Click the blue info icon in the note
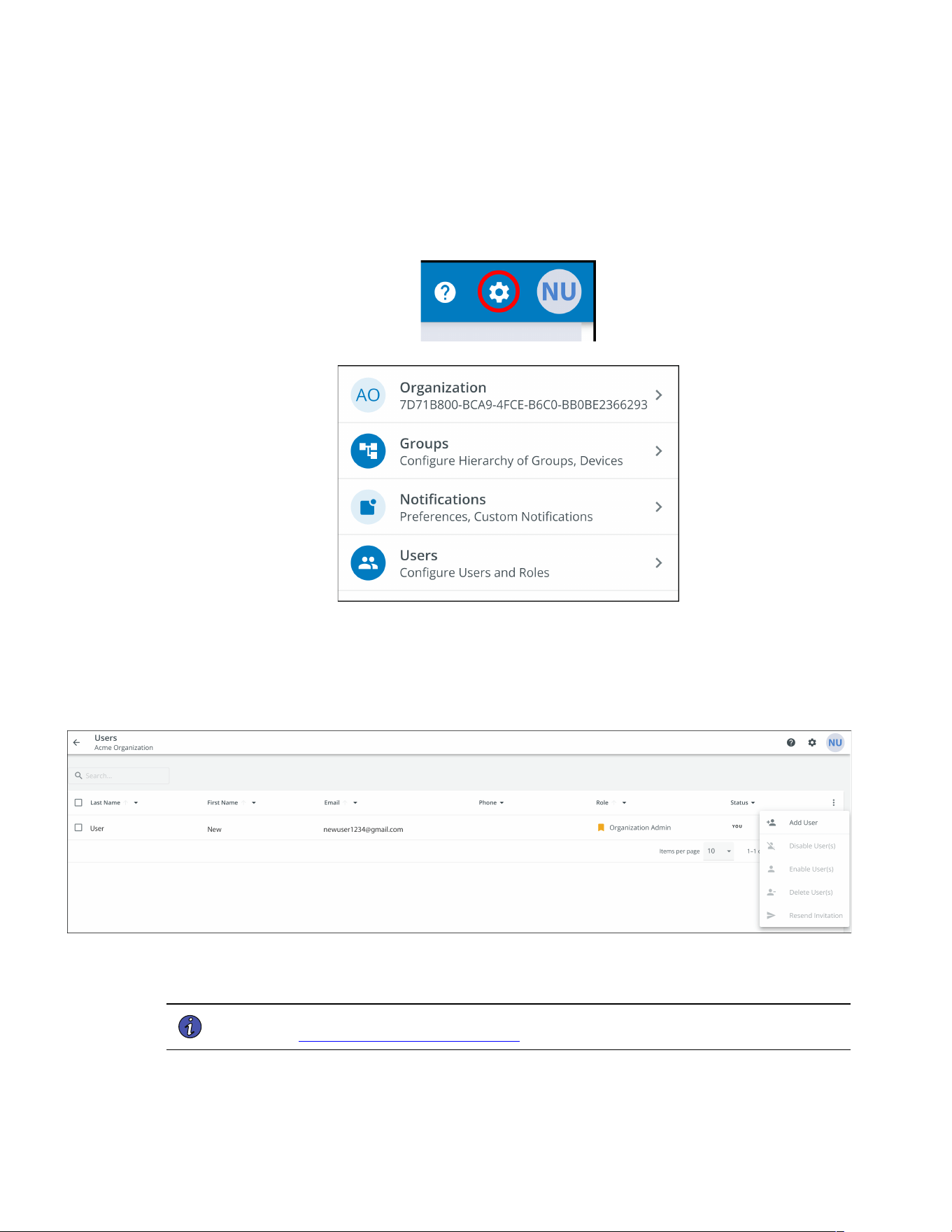 tap(190, 1026)
